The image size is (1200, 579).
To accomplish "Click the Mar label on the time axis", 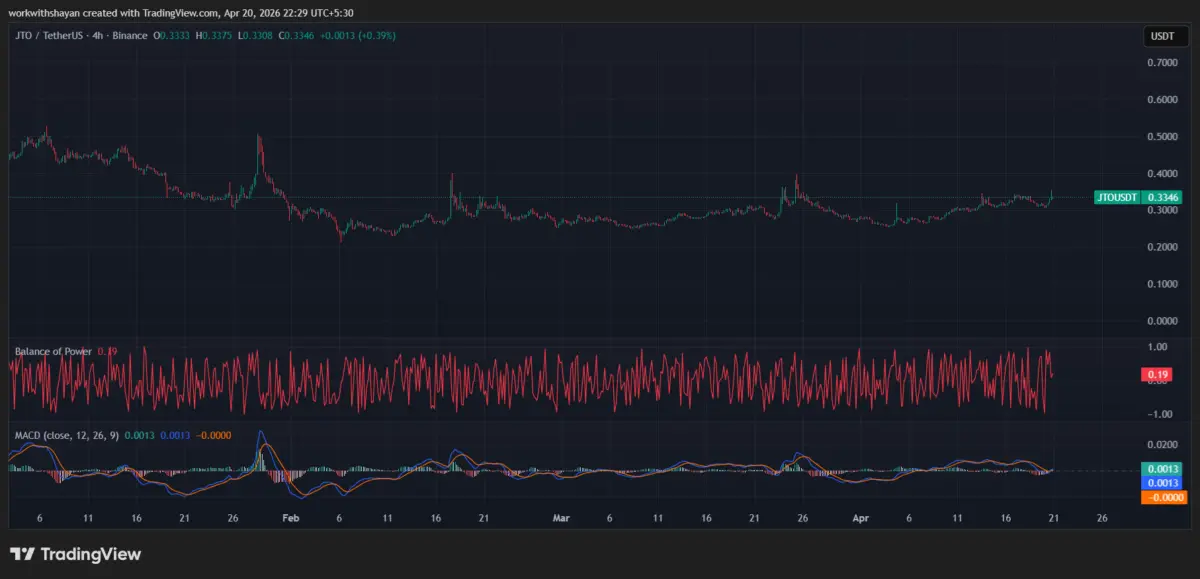I will point(561,518).
